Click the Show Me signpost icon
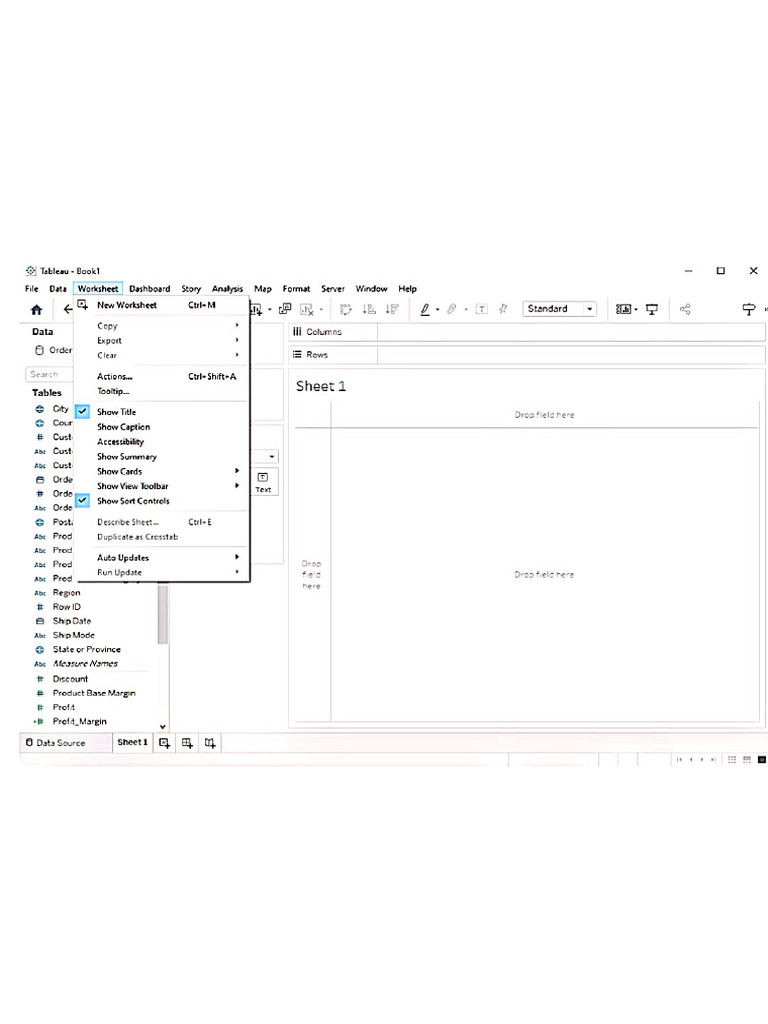Viewport: 768px width, 1024px height. click(x=749, y=310)
